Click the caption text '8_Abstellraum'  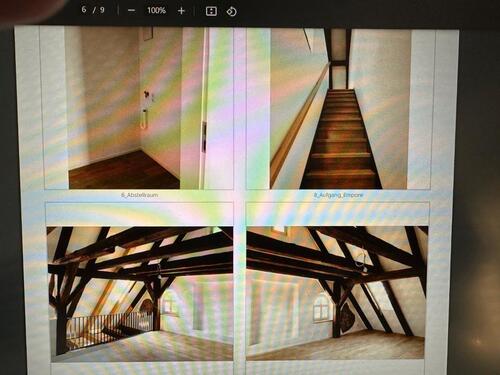(139, 195)
